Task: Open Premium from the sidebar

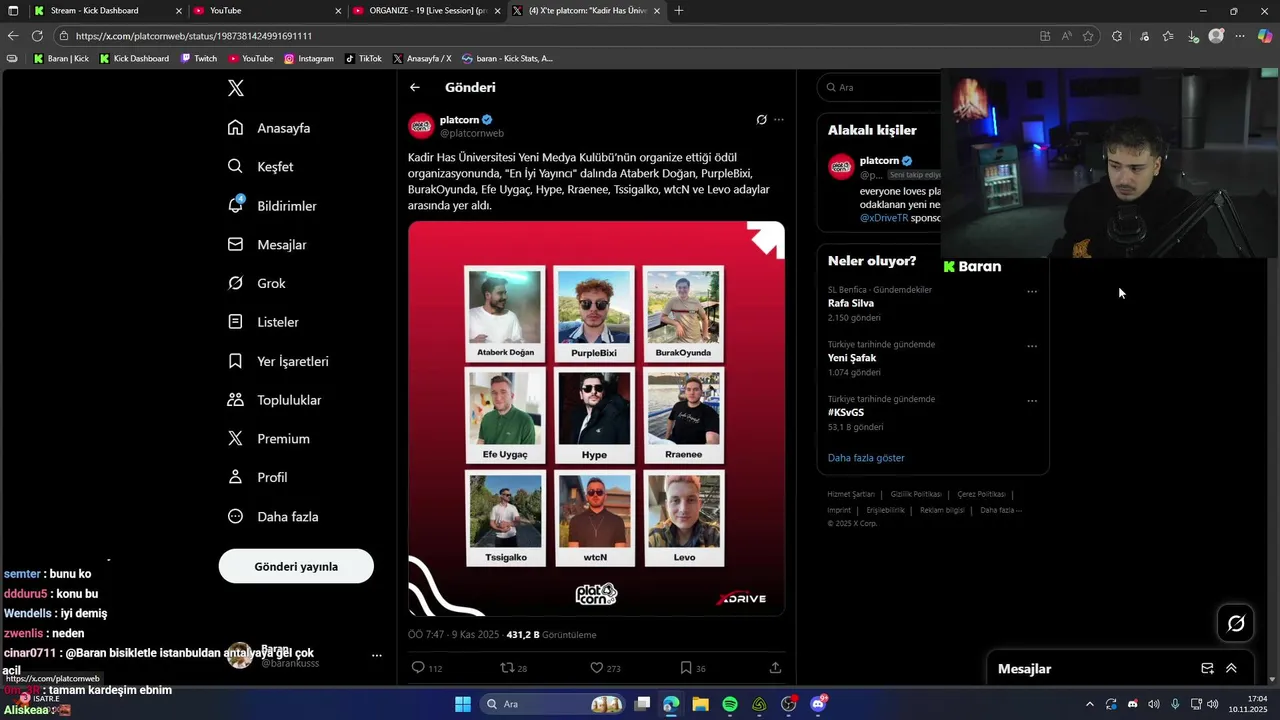Action: (x=268, y=439)
